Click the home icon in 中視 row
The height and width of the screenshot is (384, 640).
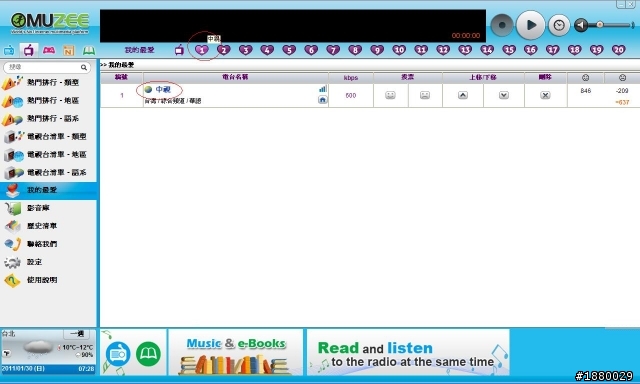(322, 100)
